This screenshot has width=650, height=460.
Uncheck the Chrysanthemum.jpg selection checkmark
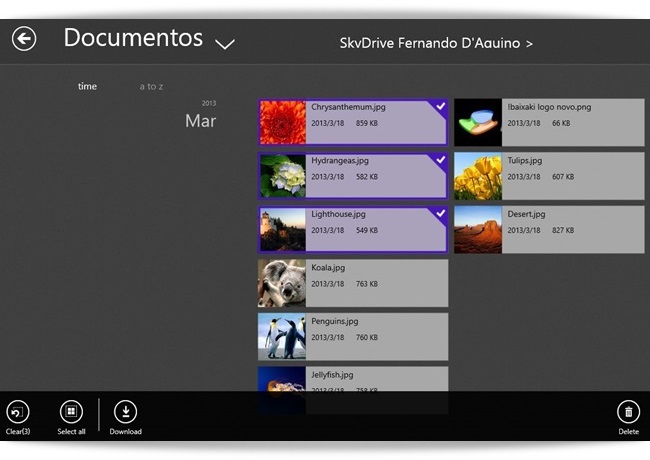(441, 106)
